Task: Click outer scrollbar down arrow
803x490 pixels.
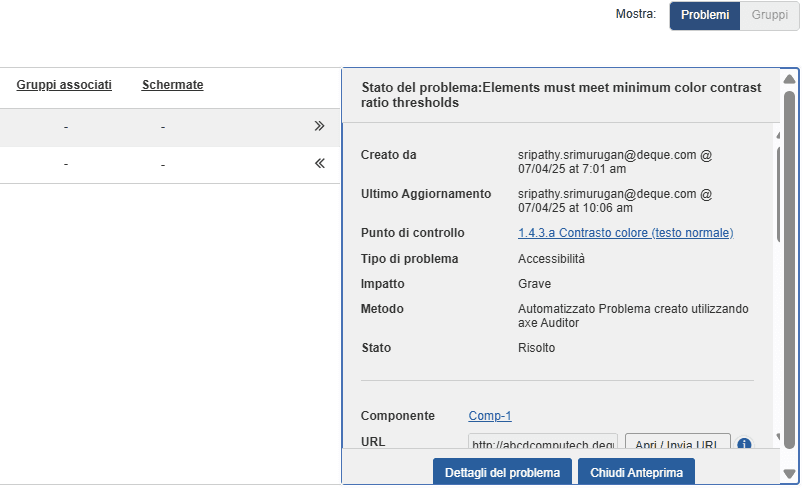Action: (789, 474)
